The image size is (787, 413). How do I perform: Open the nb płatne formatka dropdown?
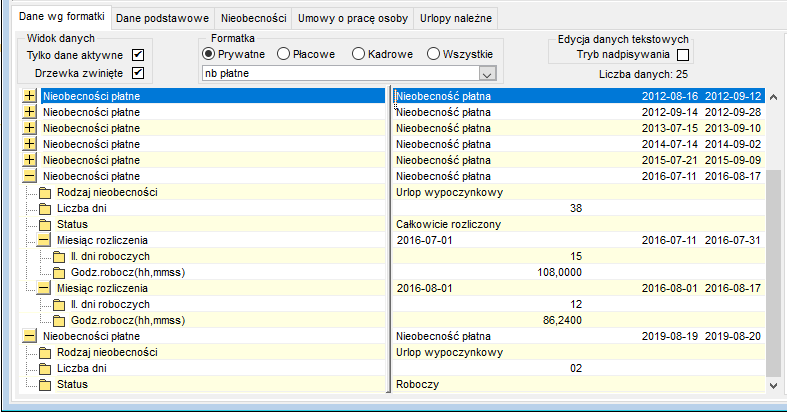[x=487, y=74]
